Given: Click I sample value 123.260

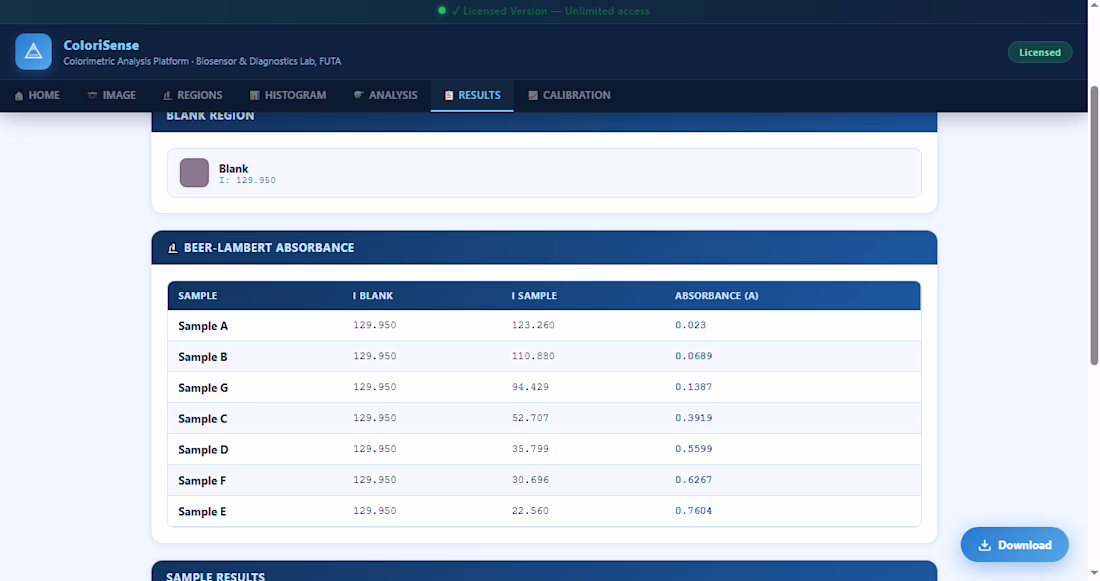Looking at the screenshot, I should point(533,325).
